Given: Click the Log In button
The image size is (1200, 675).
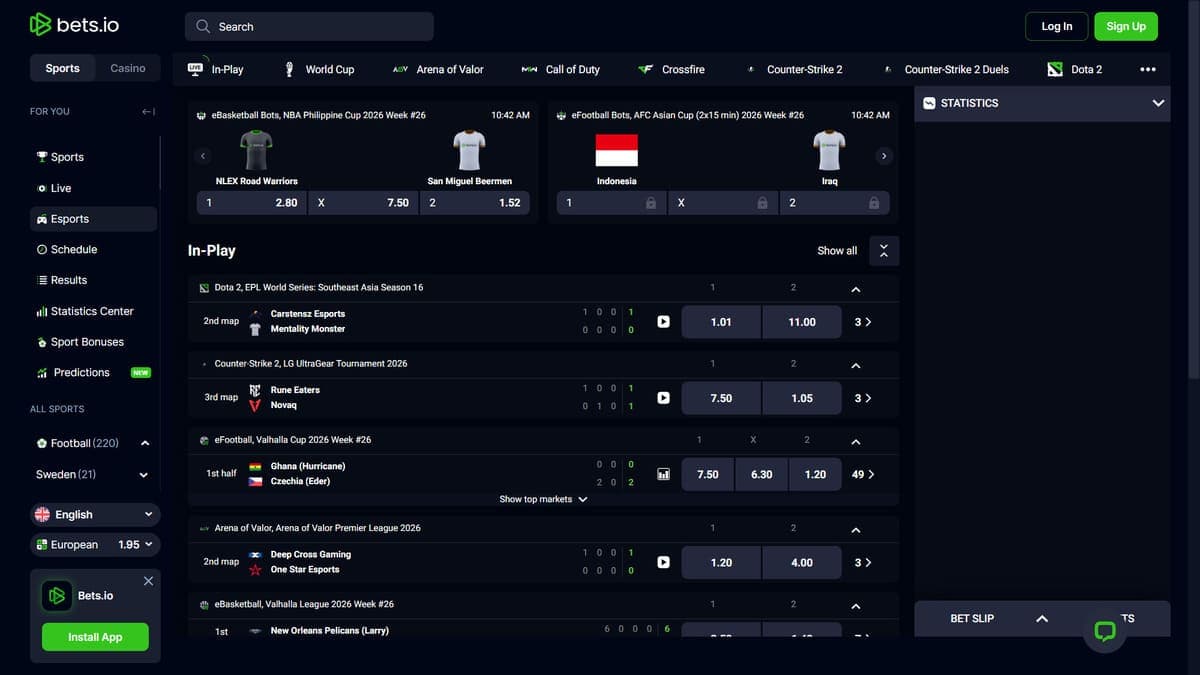Looking at the screenshot, I should click(x=1057, y=26).
